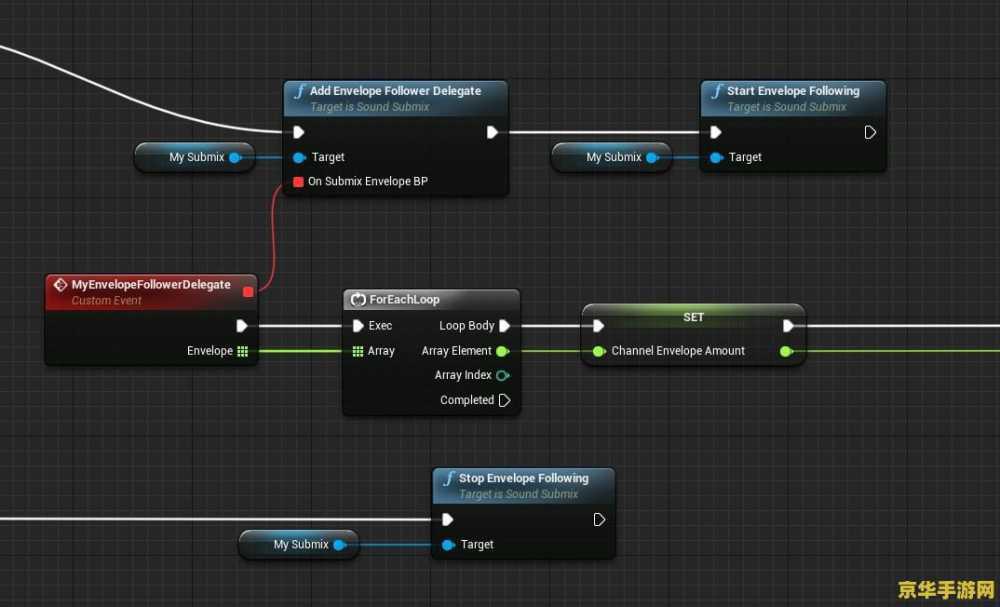
Task: Click Add Envelope Follower Delegate exec input pin
Action: pyautogui.click(x=298, y=132)
